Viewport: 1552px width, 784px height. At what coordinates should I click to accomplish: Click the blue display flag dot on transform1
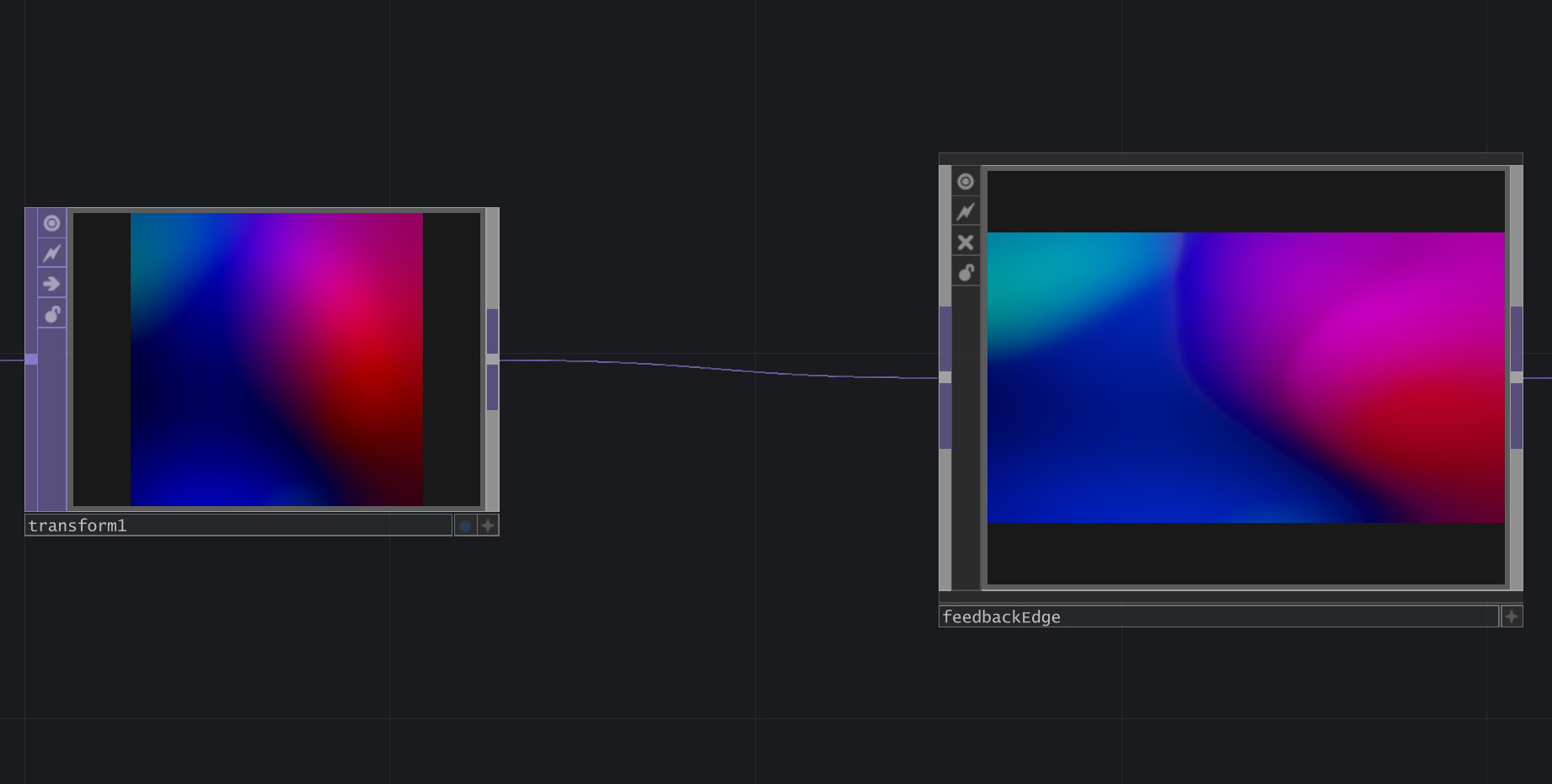coord(465,525)
